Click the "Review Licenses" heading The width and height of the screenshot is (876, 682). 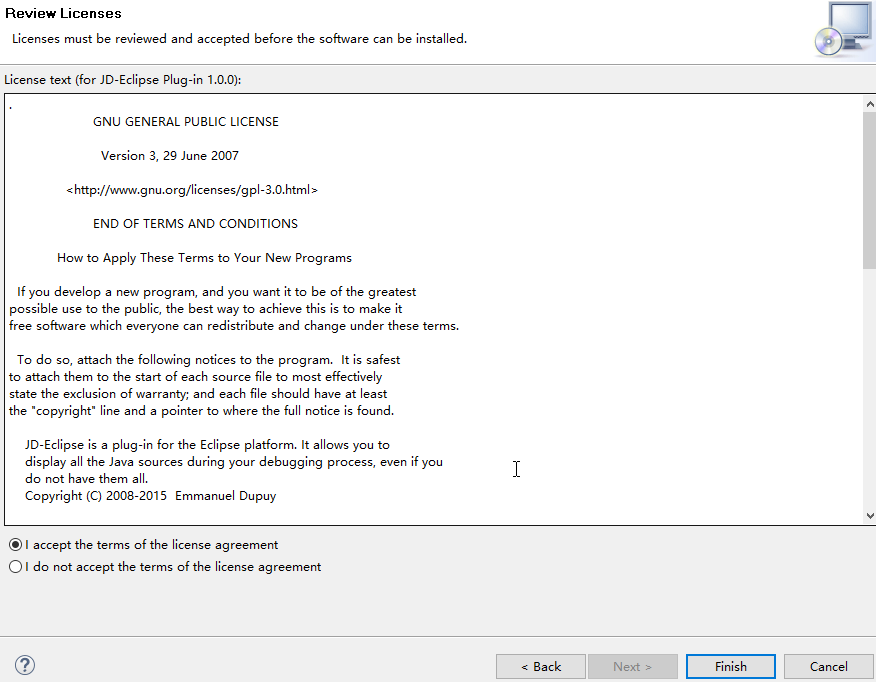click(63, 13)
